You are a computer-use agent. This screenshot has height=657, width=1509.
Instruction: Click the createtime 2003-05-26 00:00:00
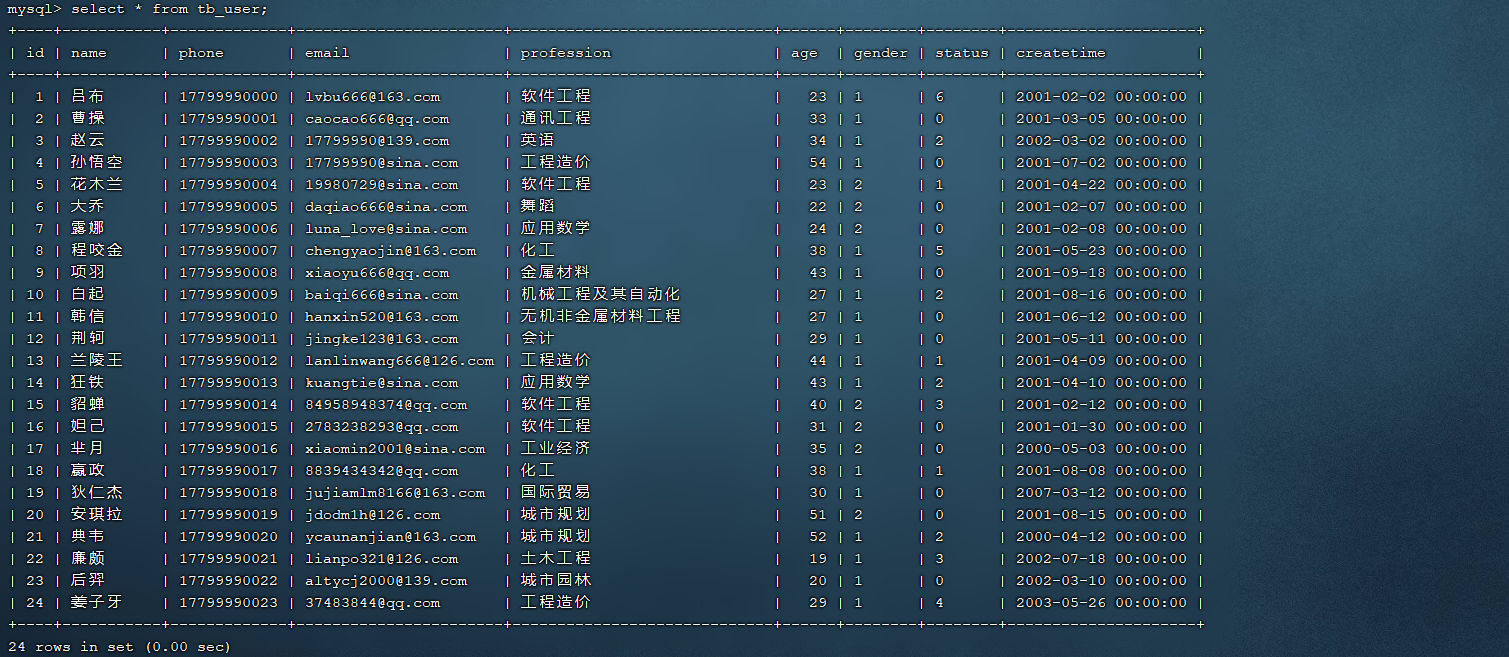point(1101,603)
